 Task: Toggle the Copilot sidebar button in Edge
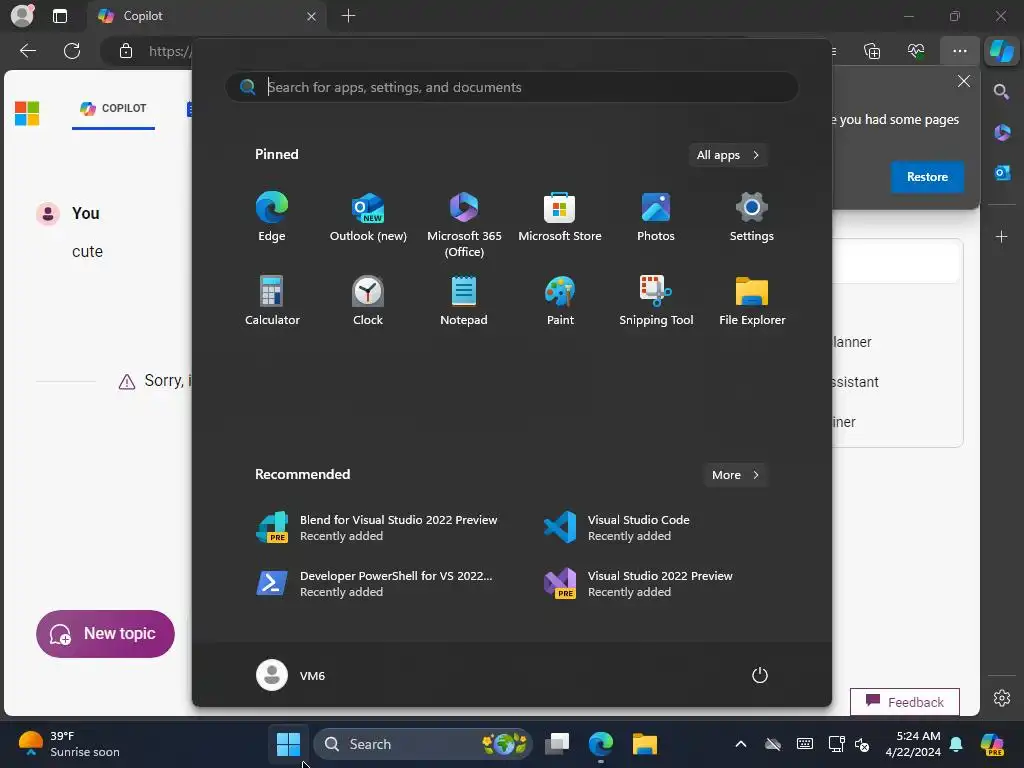tap(1001, 51)
